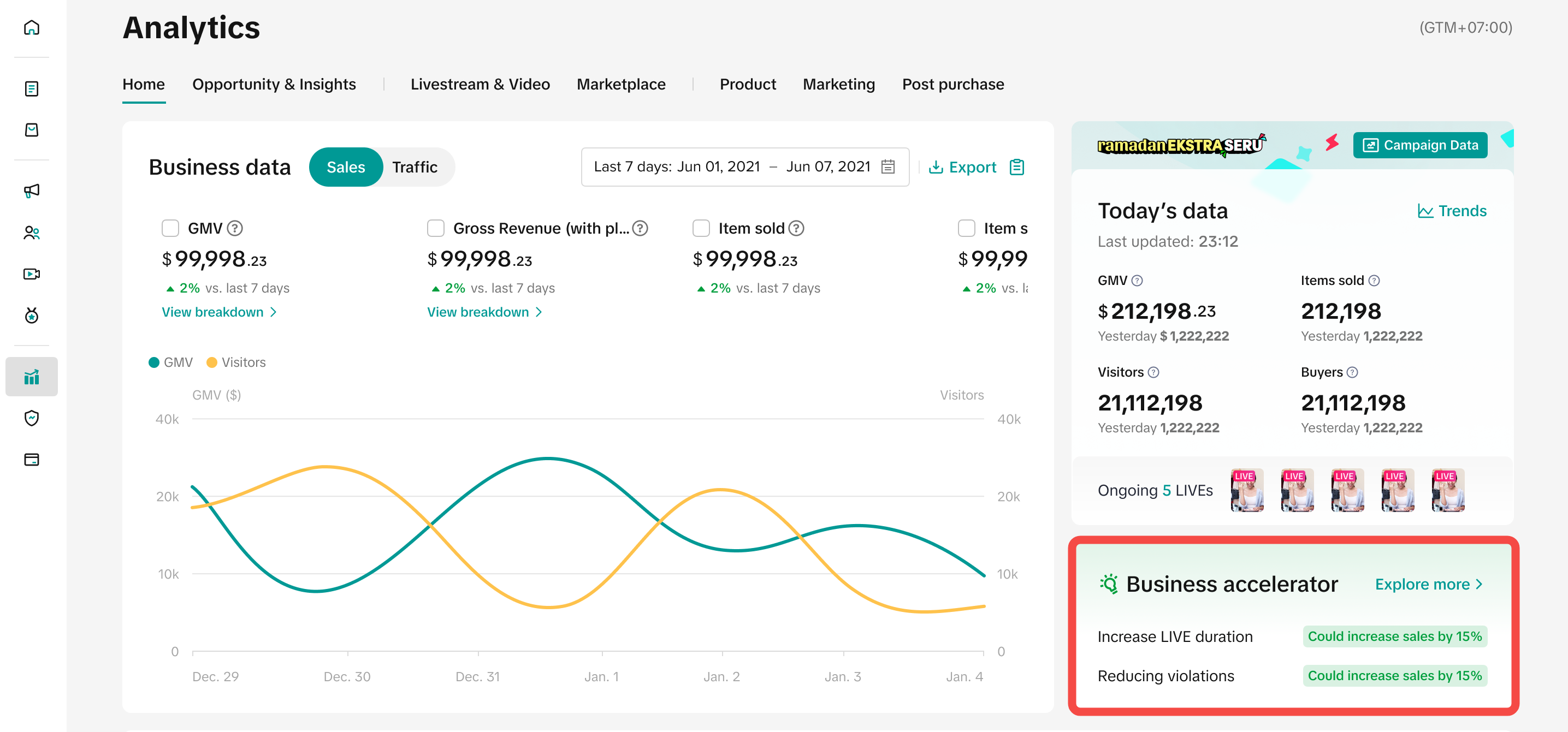Open the Last 7 days date range picker
This screenshot has width=1568, height=732.
tap(744, 166)
